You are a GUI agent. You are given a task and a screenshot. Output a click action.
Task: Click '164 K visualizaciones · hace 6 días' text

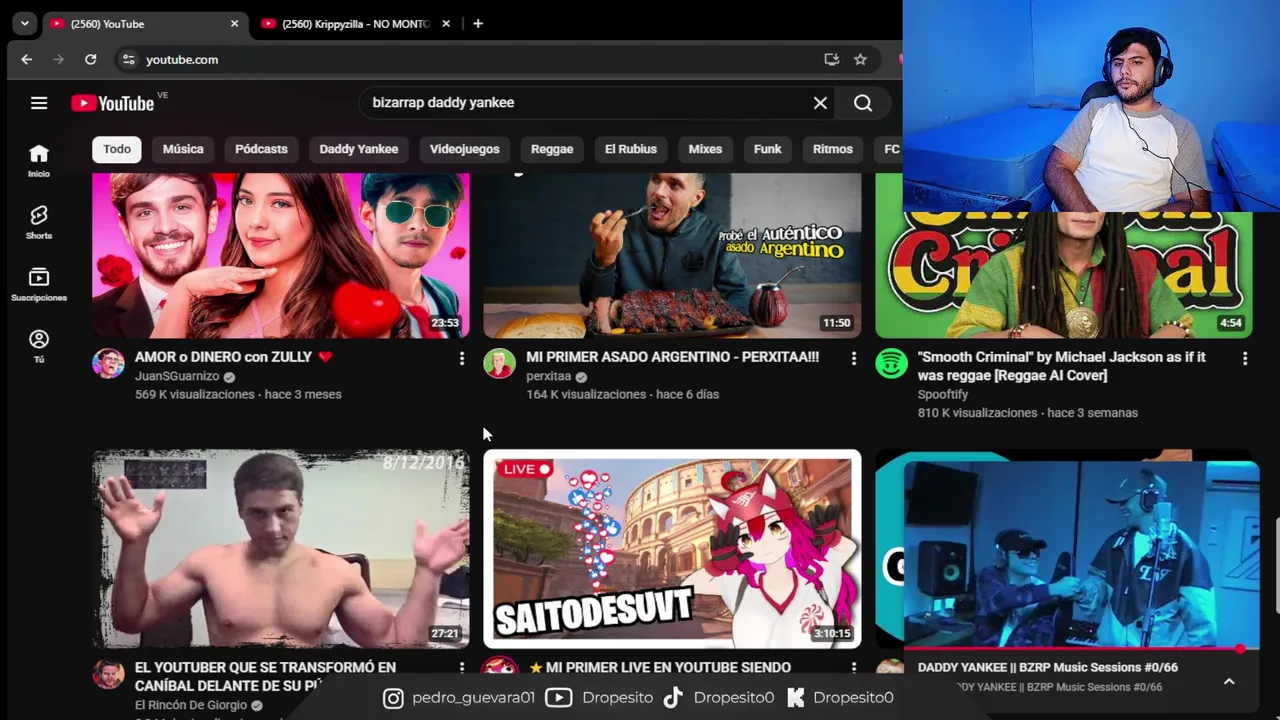[622, 394]
